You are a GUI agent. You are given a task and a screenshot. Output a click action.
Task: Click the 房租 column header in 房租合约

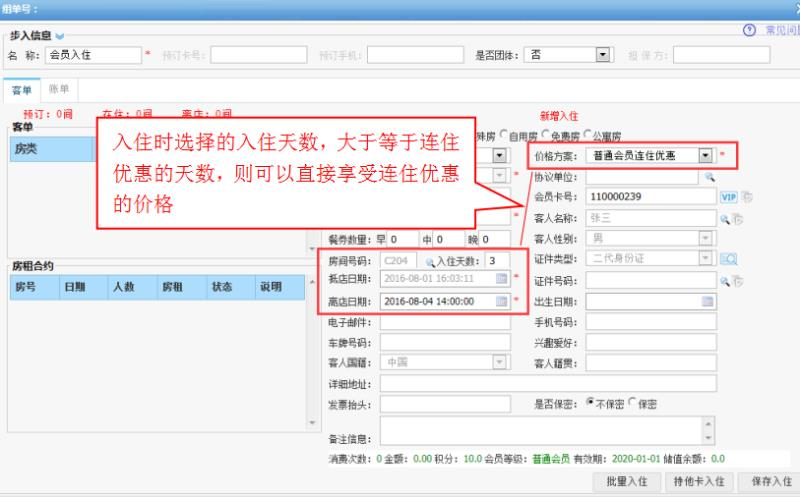click(182, 287)
